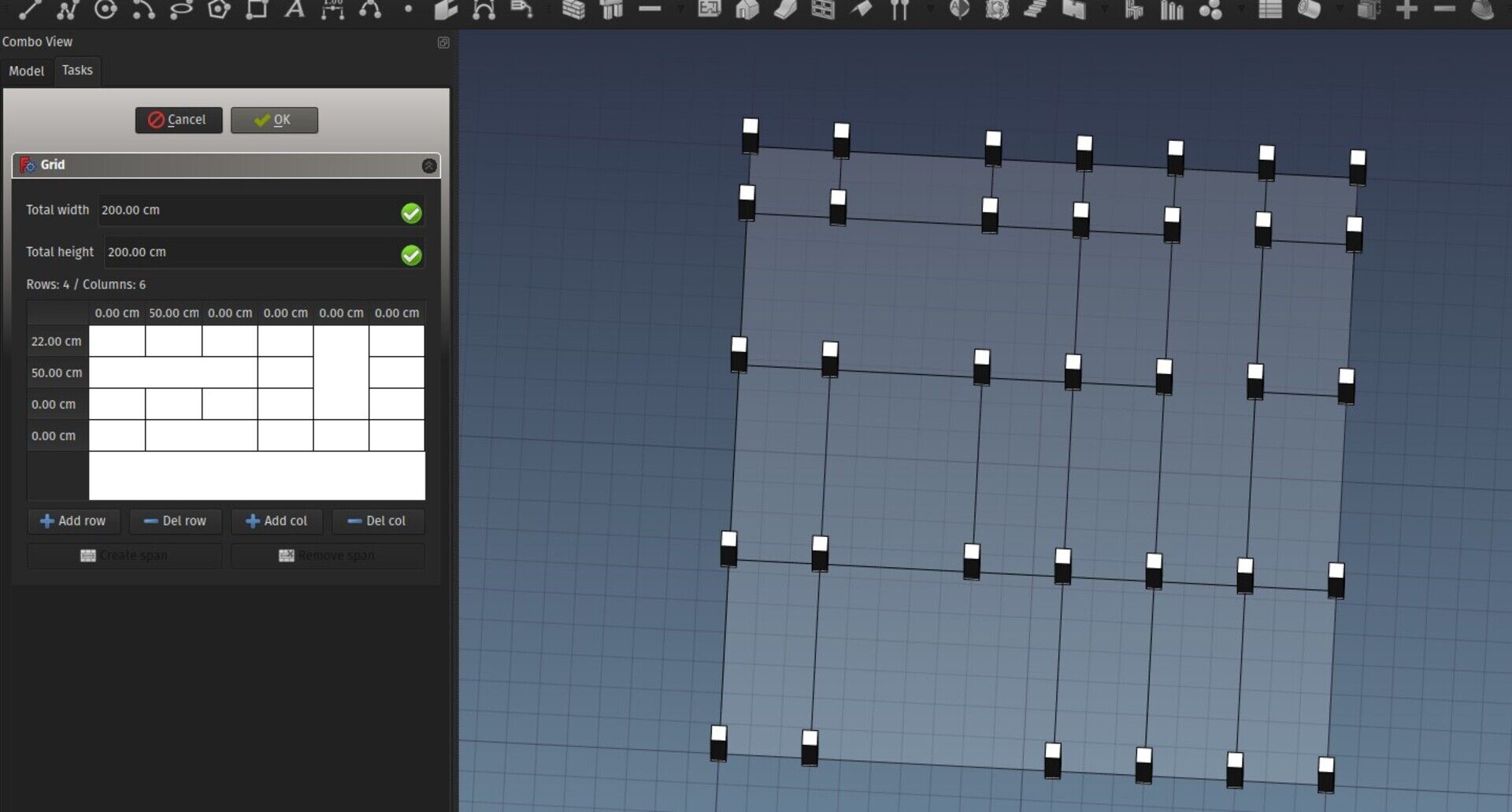Click the Remove component minus icon
The height and width of the screenshot is (812, 1512).
[1444, 9]
